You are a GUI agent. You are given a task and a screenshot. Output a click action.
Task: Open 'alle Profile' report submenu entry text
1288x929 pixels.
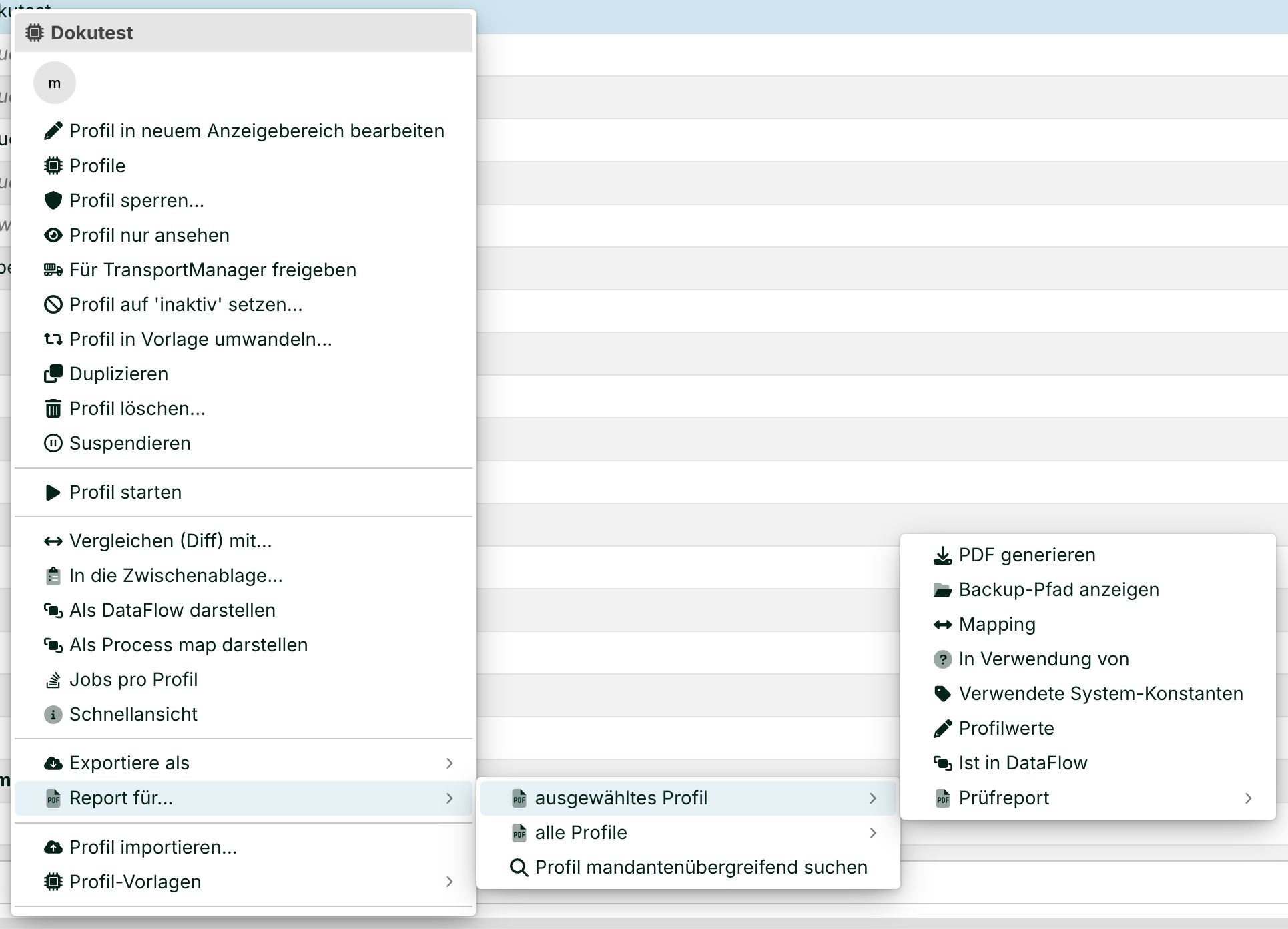click(x=581, y=832)
